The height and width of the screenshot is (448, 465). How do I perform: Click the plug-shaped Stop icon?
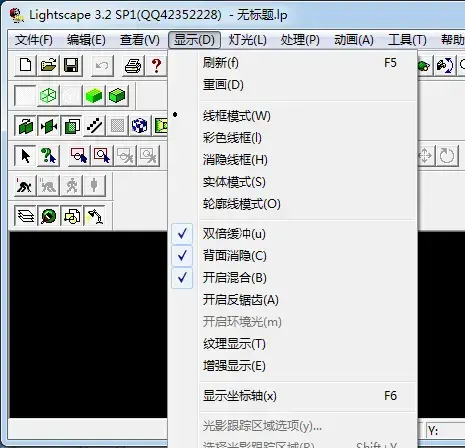click(x=94, y=186)
